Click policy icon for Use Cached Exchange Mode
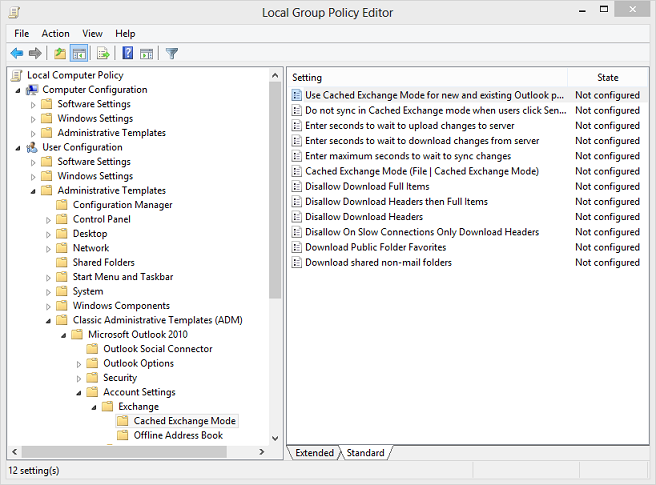Screen dimensions: 656x485 pos(297,95)
